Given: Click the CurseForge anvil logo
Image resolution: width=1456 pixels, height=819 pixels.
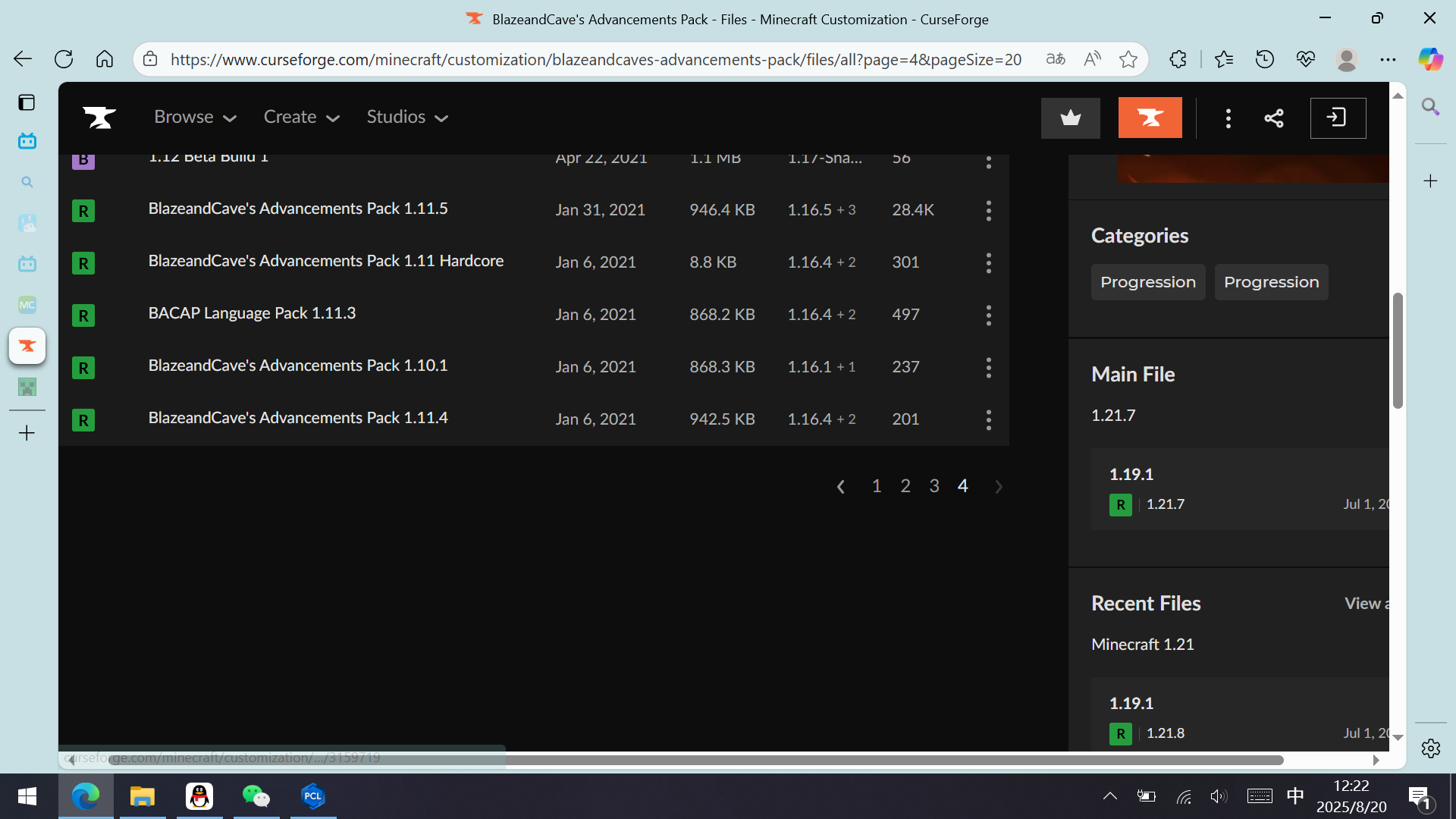Looking at the screenshot, I should click(x=99, y=118).
